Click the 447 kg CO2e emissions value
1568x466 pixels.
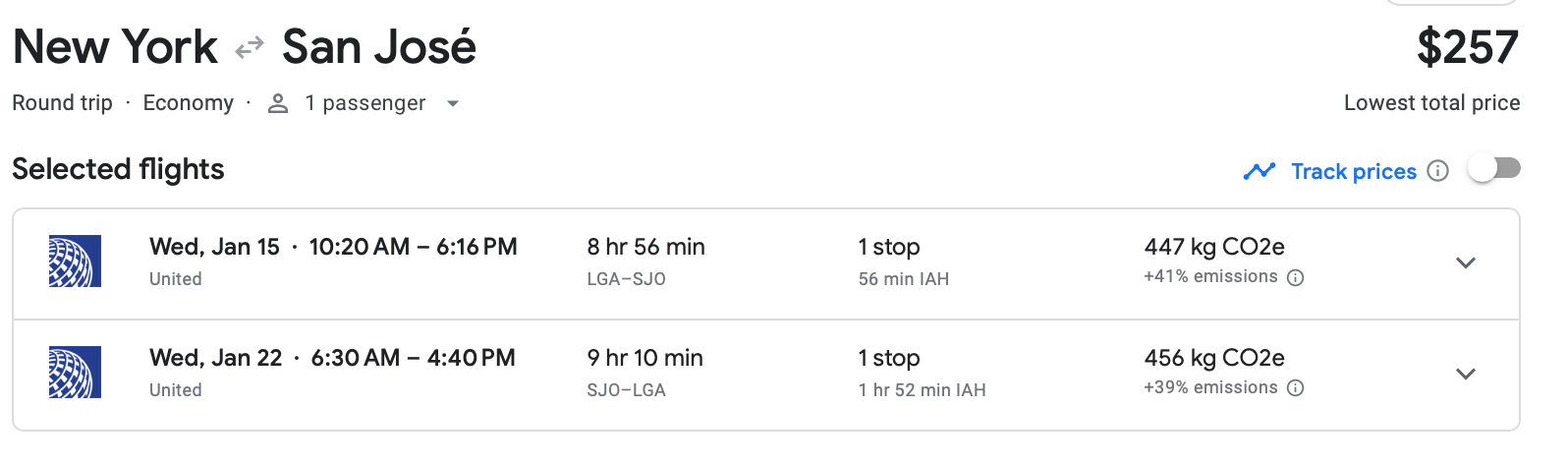1213,247
